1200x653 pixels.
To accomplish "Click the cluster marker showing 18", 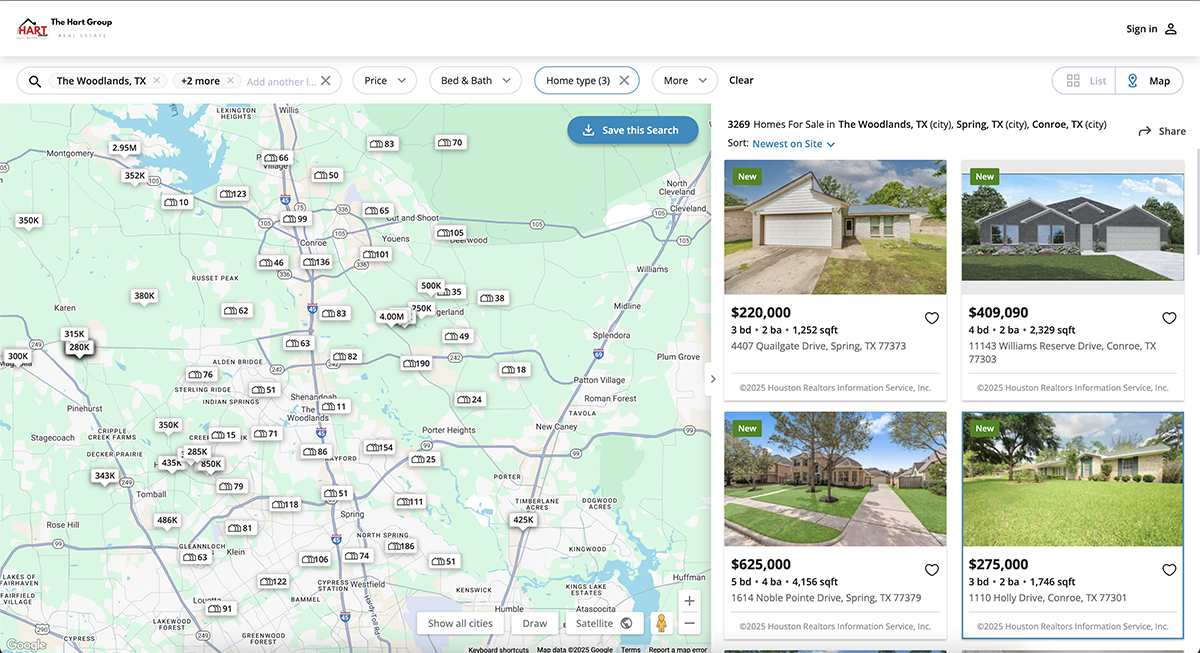I will 514,370.
